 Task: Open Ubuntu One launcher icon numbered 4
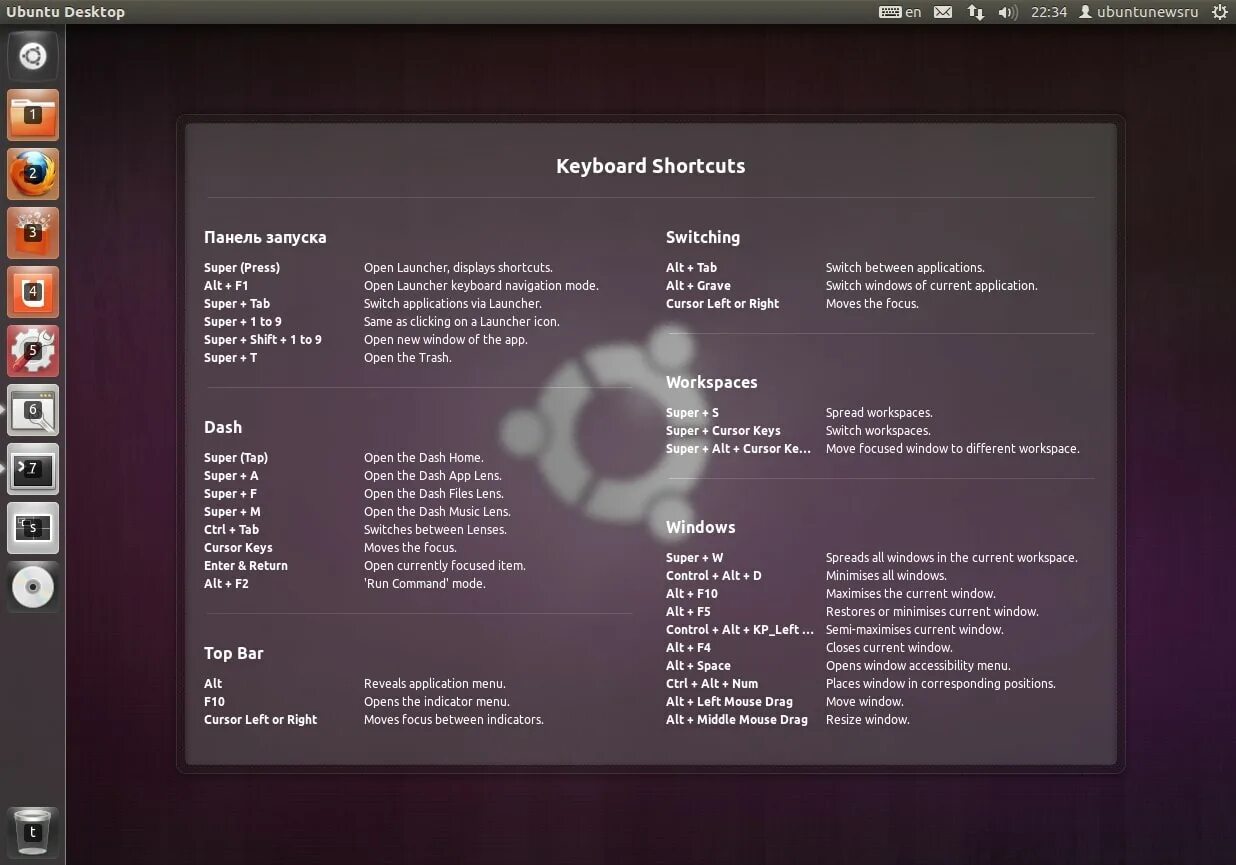33,292
